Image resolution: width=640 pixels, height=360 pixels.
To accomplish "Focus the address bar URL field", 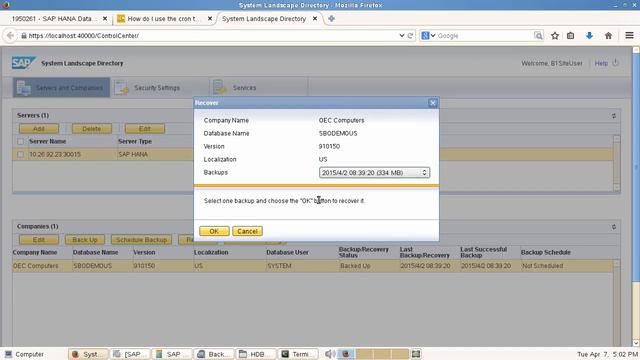I will [212, 36].
